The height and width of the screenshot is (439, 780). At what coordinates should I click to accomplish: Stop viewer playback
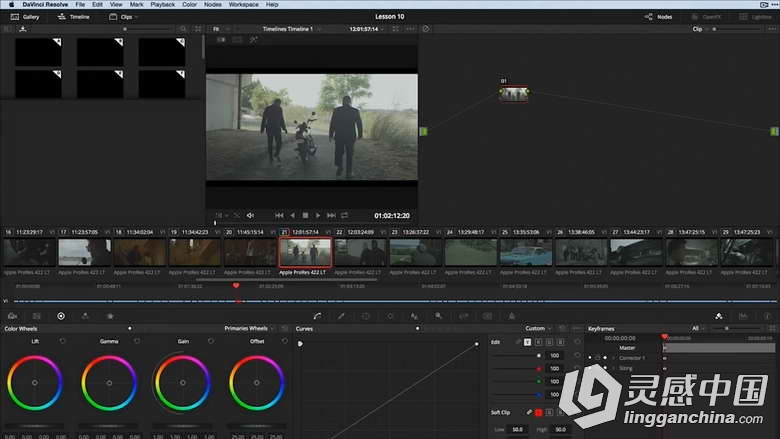pos(305,215)
